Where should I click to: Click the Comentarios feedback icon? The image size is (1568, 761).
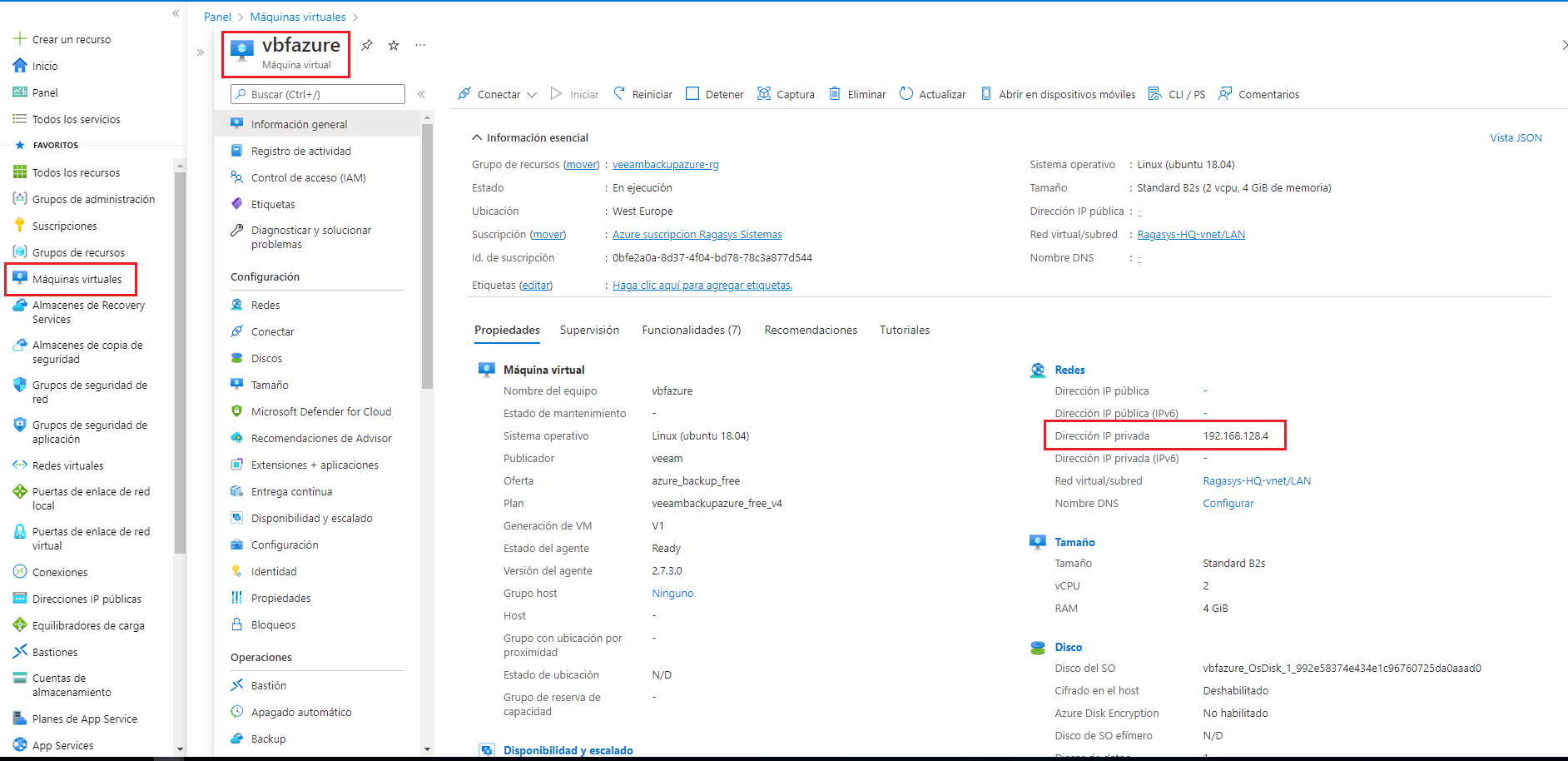tap(1225, 93)
